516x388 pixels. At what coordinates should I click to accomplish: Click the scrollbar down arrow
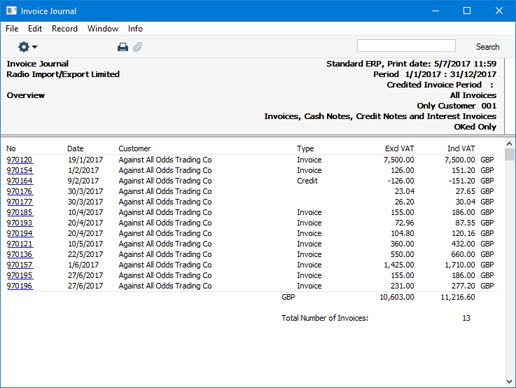click(509, 381)
